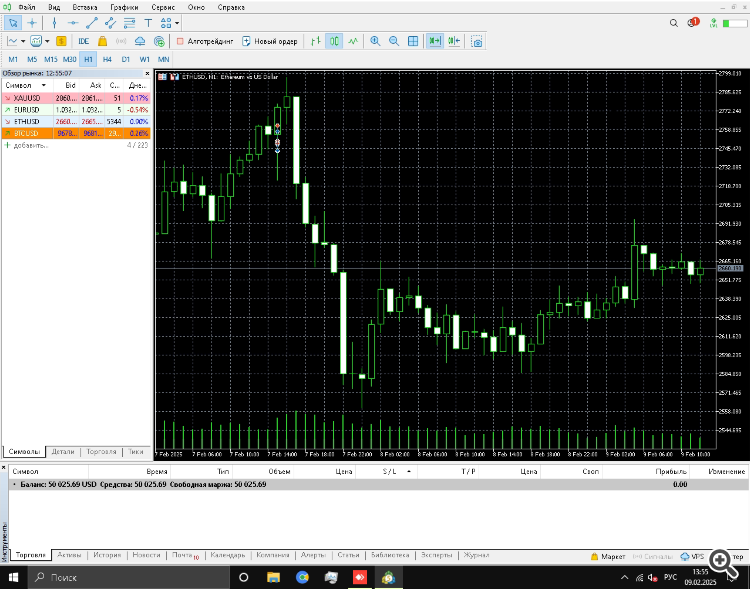The width and height of the screenshot is (750, 589).
Task: Open the Календарь tab
Action: pos(228,555)
